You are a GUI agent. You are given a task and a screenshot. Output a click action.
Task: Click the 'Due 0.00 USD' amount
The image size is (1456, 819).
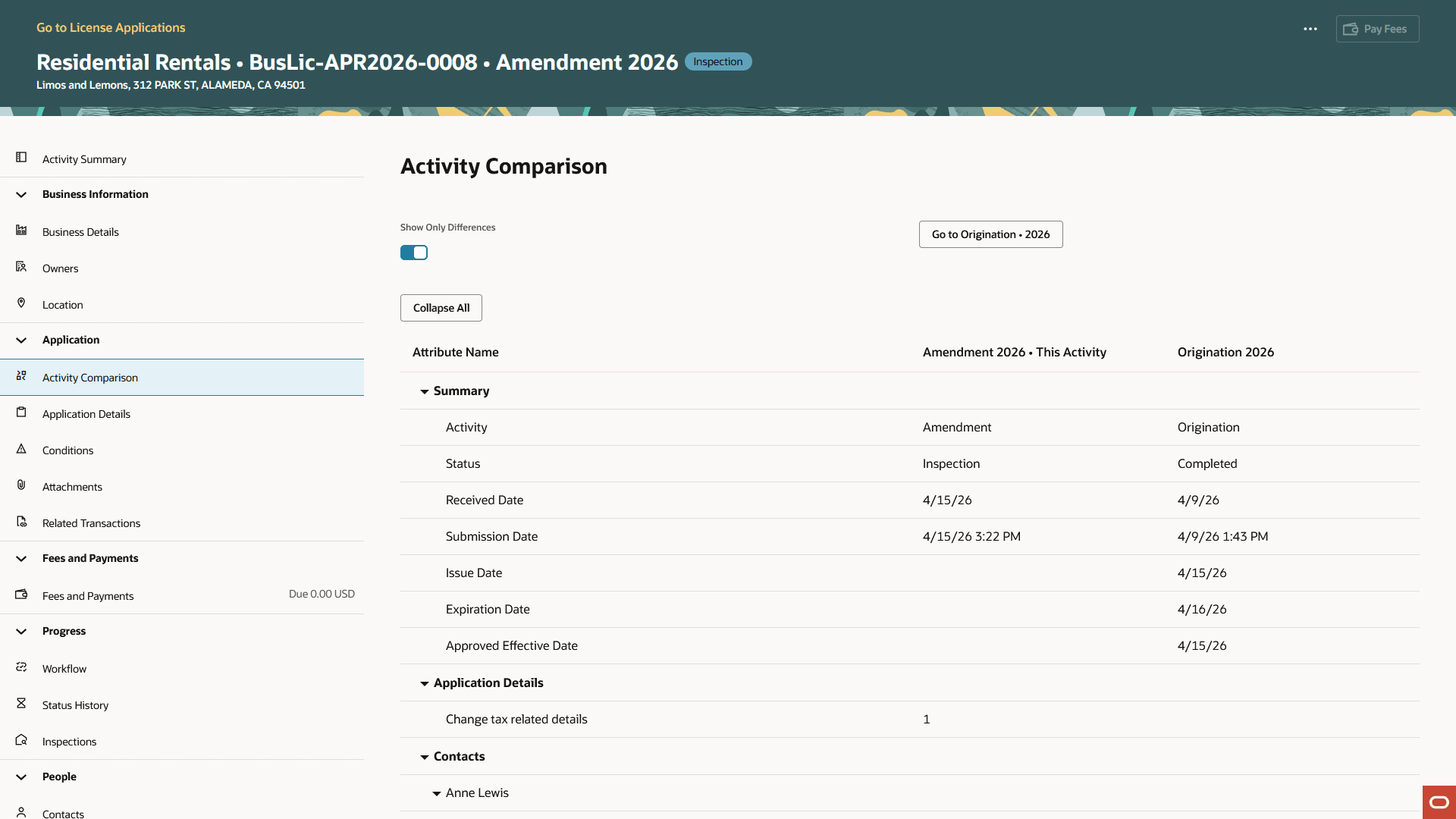tap(322, 594)
